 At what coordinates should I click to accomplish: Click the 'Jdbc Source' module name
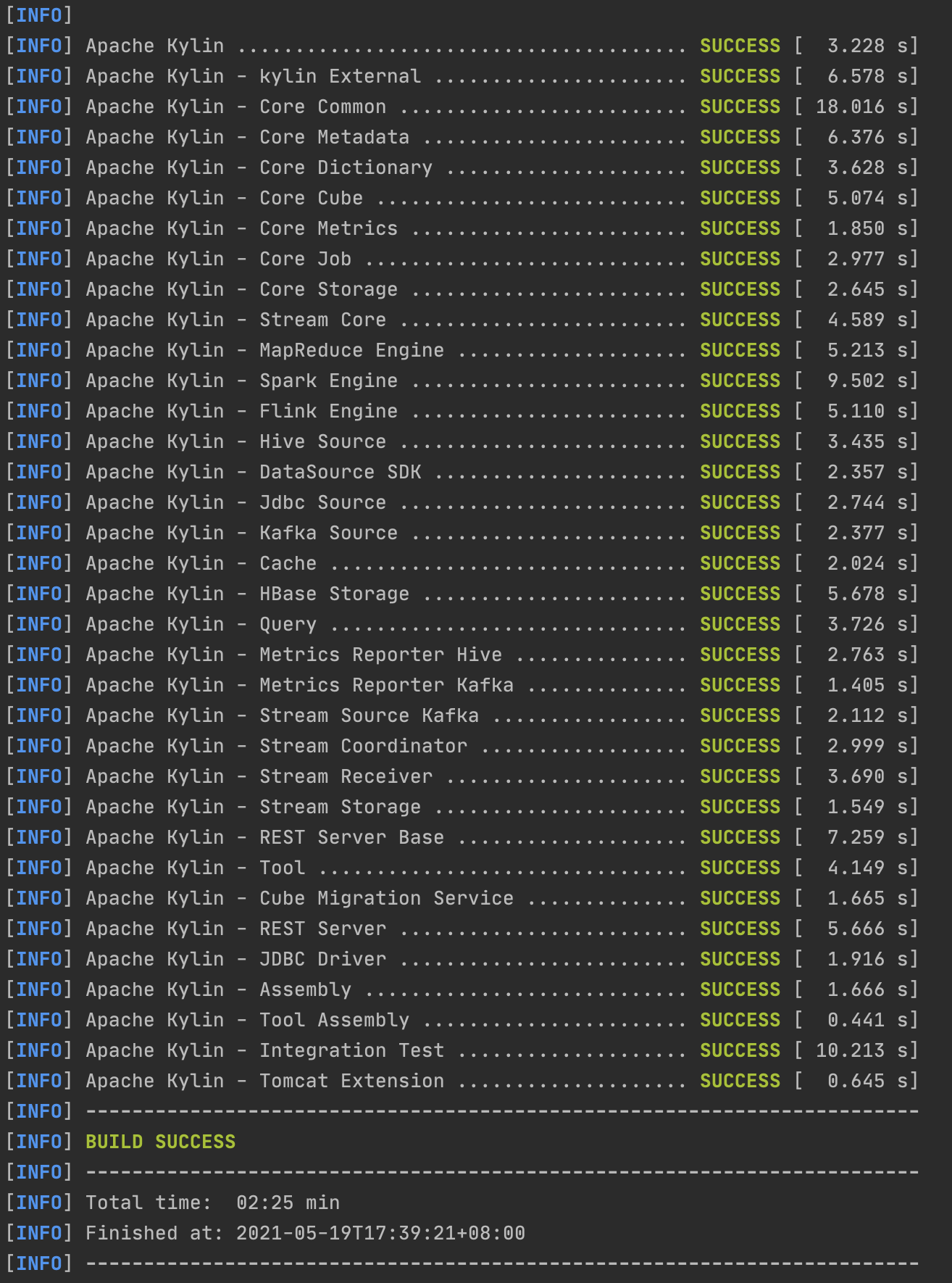click(x=323, y=502)
